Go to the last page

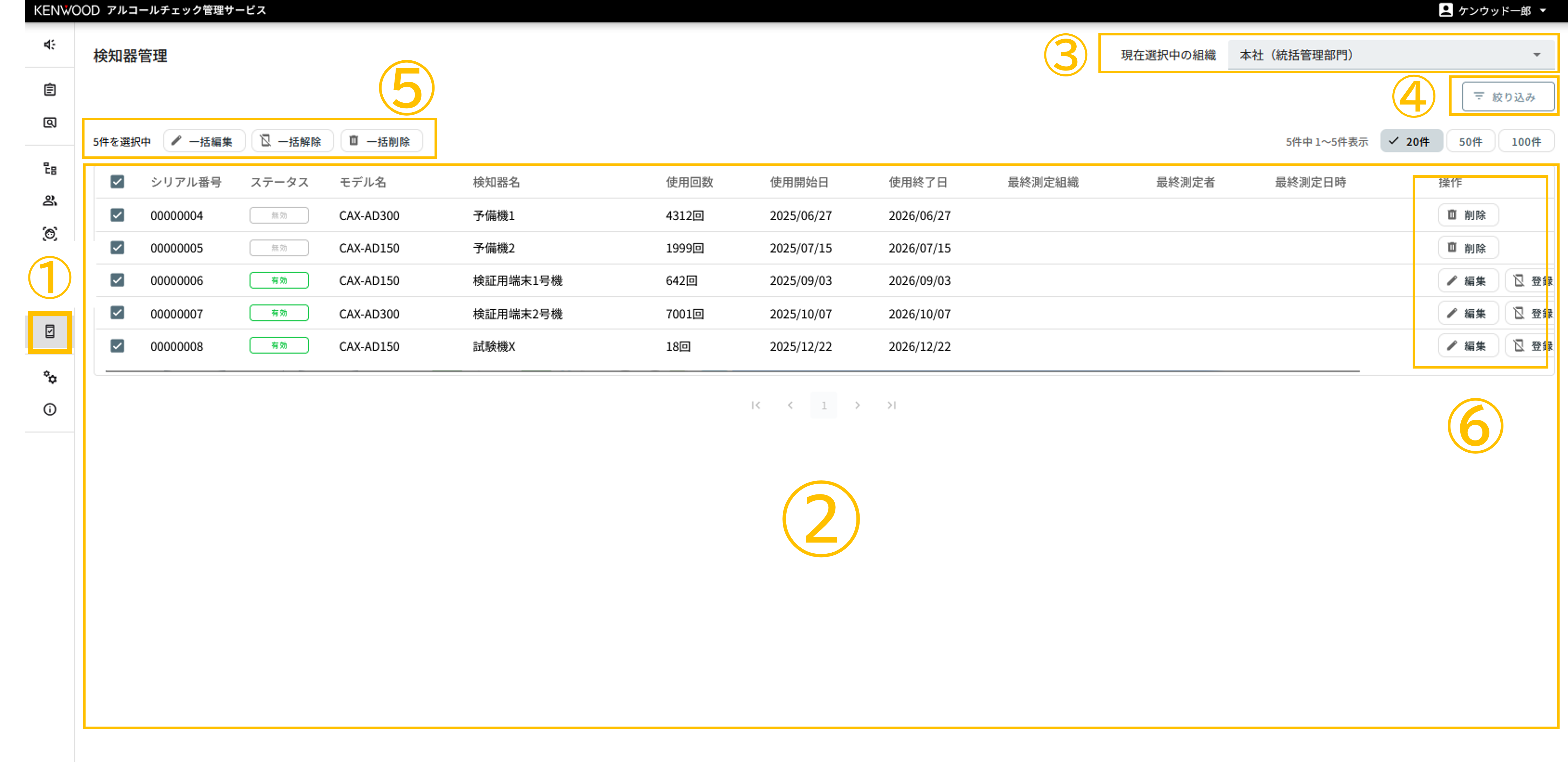892,405
